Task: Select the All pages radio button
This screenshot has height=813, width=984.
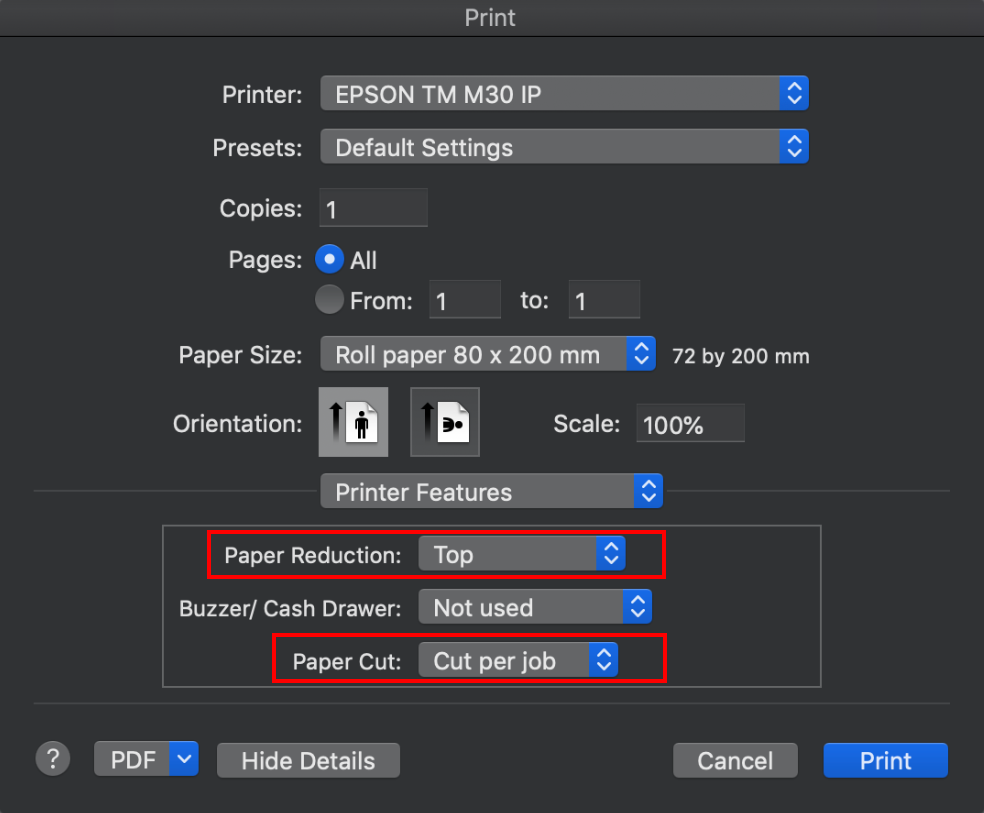Action: coord(329,259)
